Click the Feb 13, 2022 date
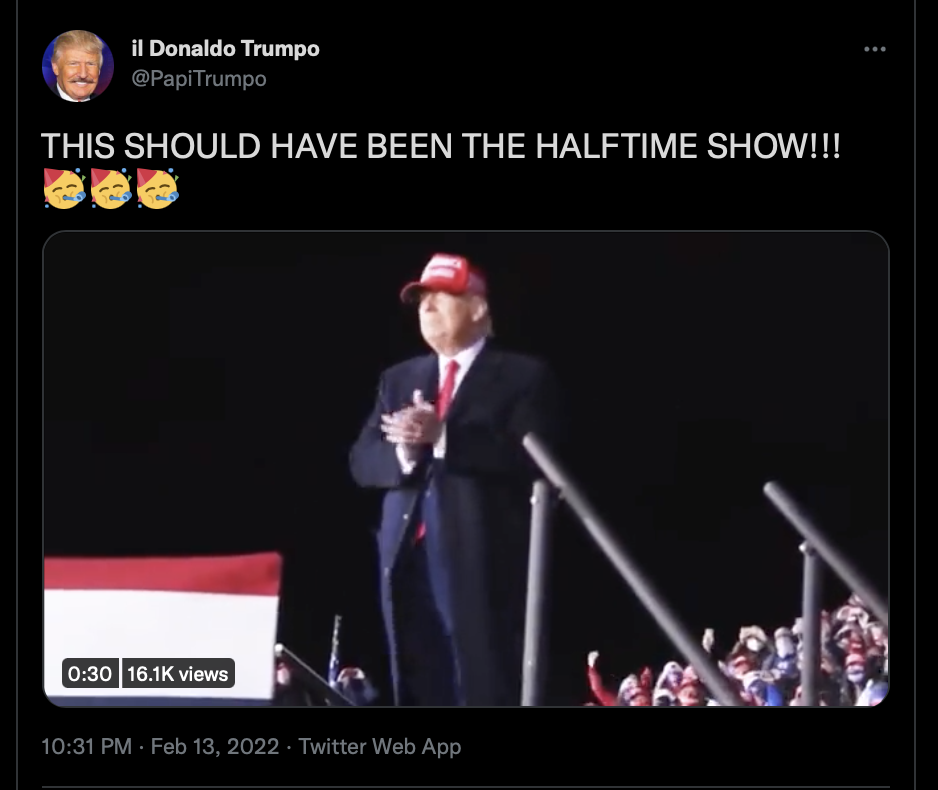938x790 pixels. [215, 746]
